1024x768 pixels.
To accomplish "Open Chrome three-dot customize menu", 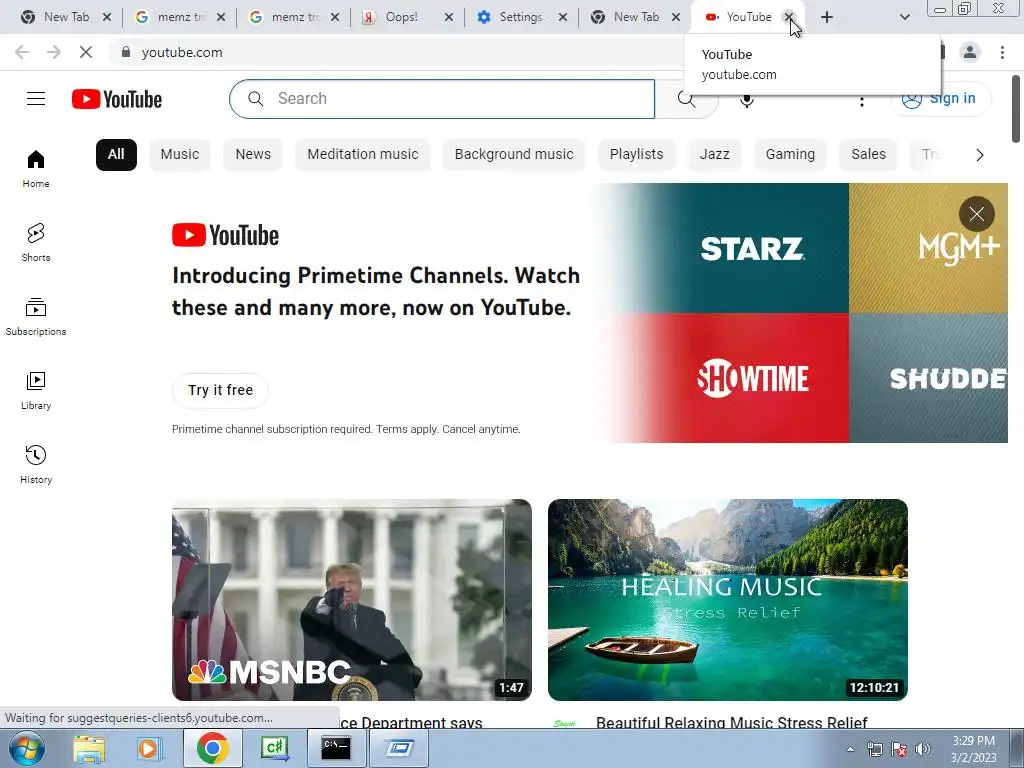I will tap(1002, 52).
